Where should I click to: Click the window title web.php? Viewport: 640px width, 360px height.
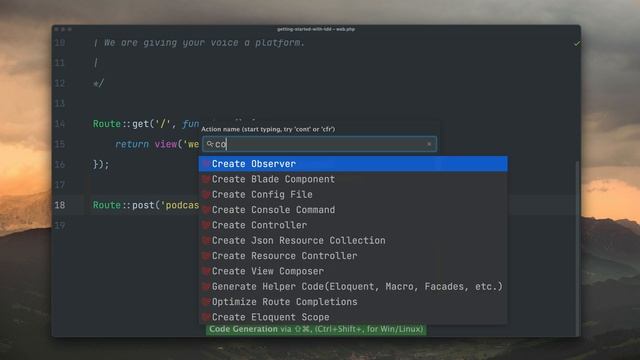(316, 29)
